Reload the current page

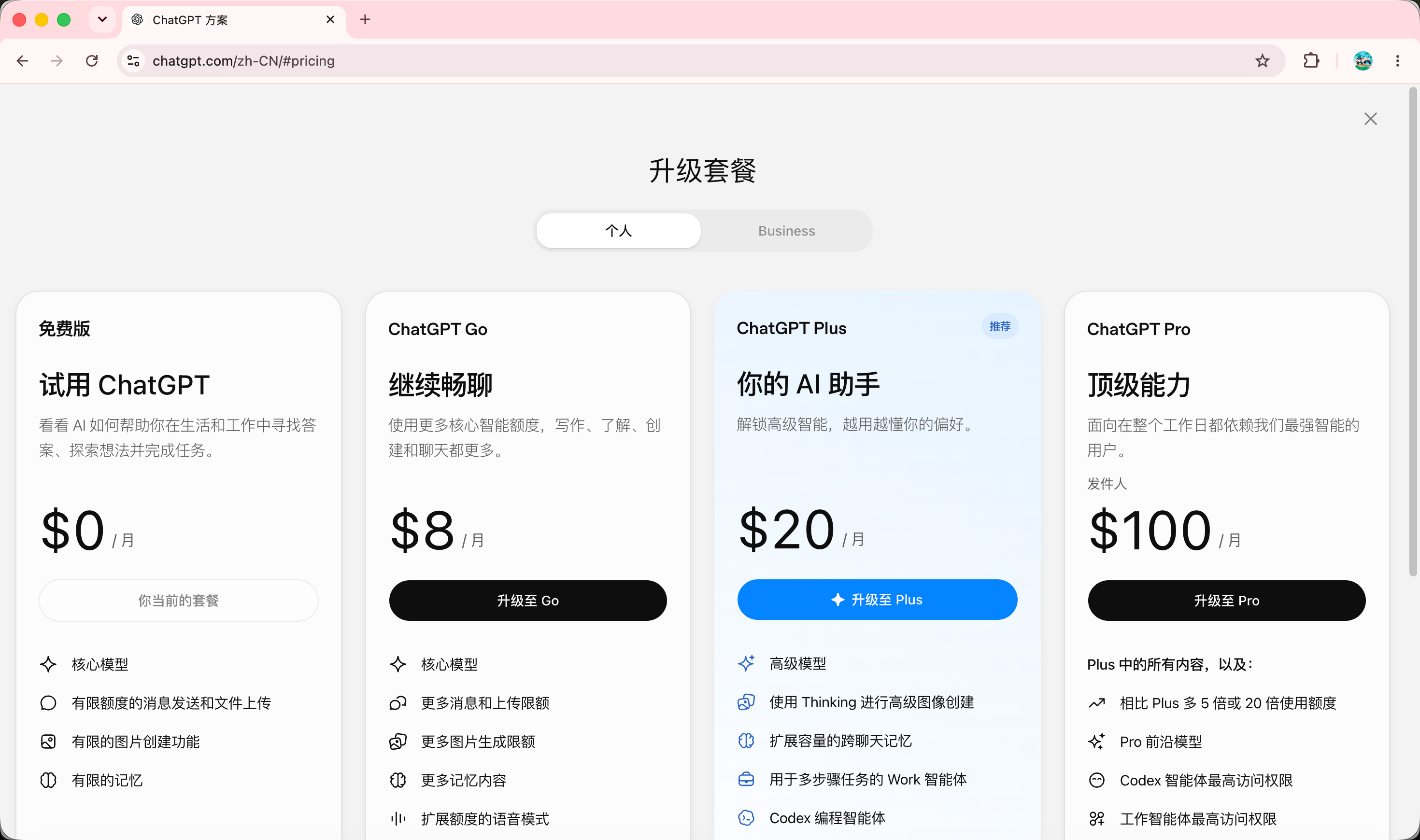92,60
